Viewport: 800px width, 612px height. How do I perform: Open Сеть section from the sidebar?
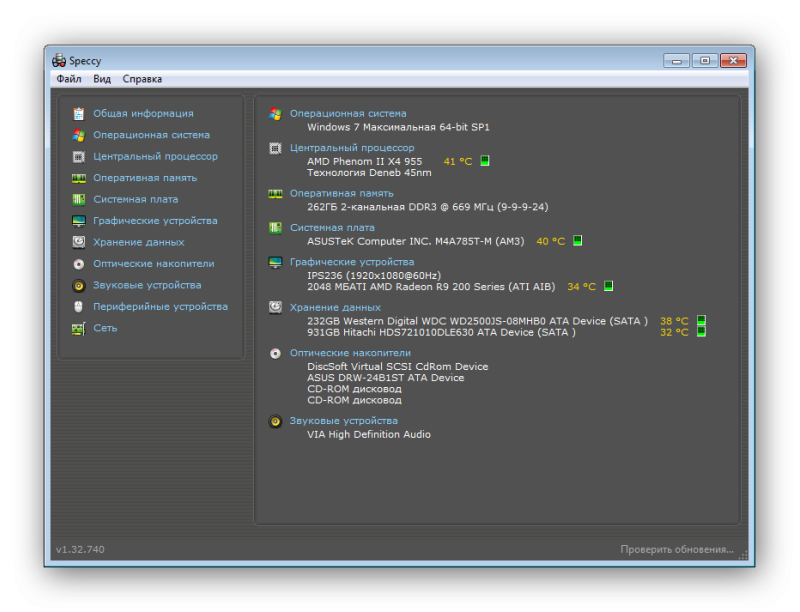click(x=105, y=328)
